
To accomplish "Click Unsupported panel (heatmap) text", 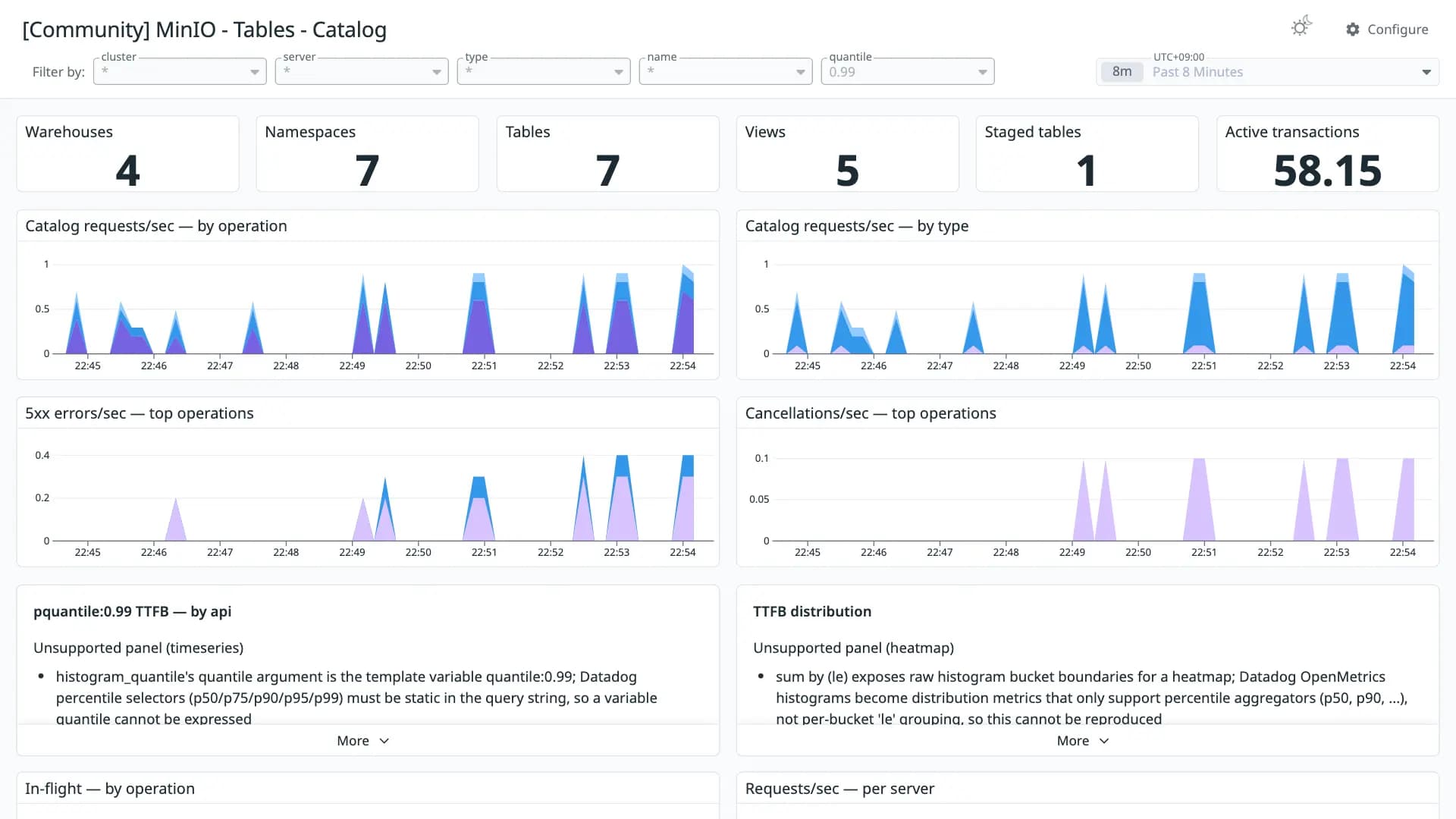I will click(x=853, y=648).
